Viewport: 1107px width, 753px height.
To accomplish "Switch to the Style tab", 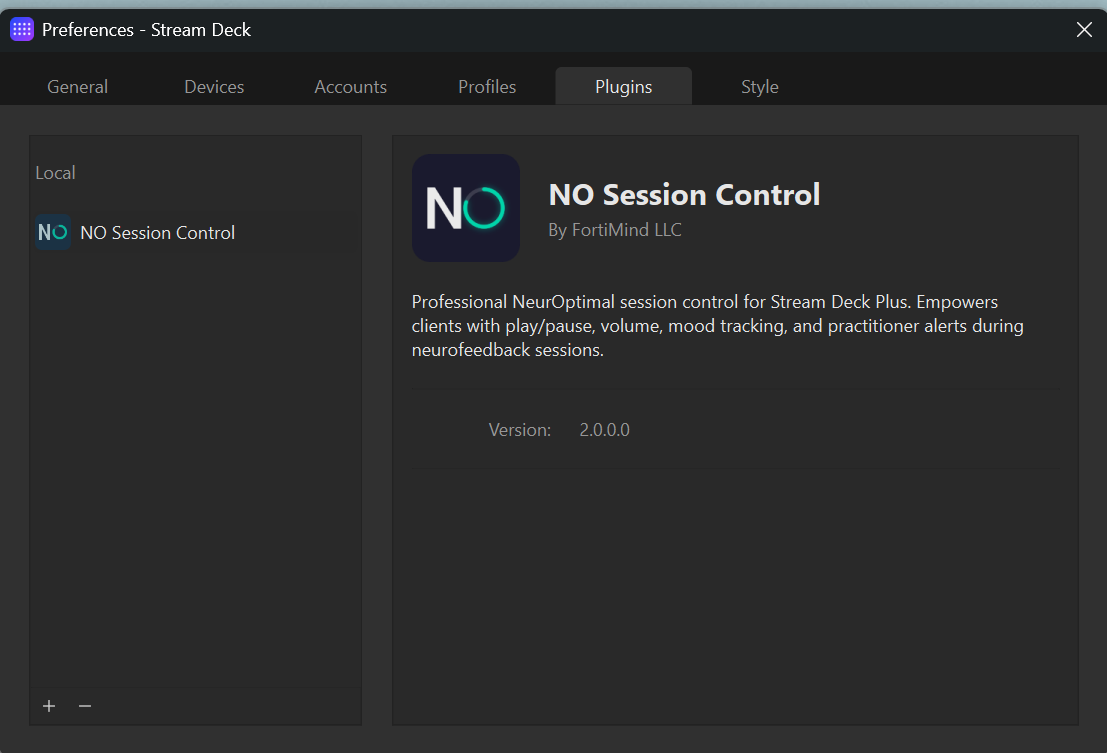I will 759,86.
